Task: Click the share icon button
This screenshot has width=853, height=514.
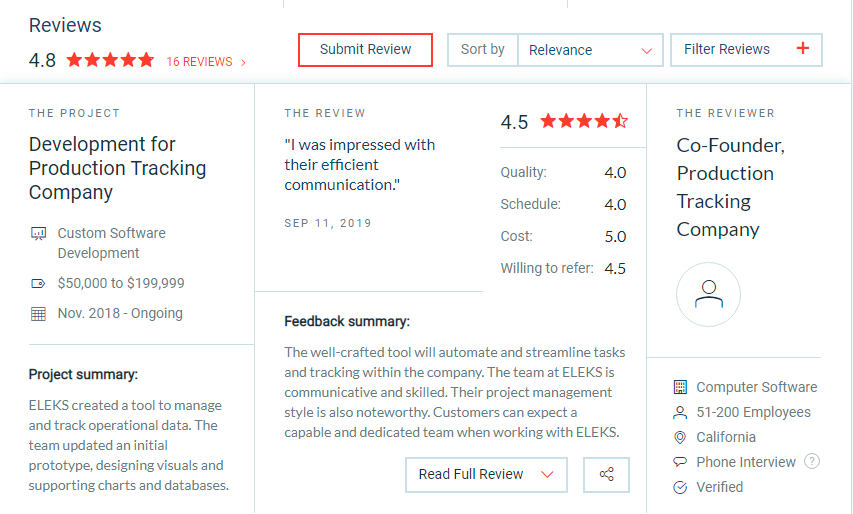Action: click(x=606, y=475)
